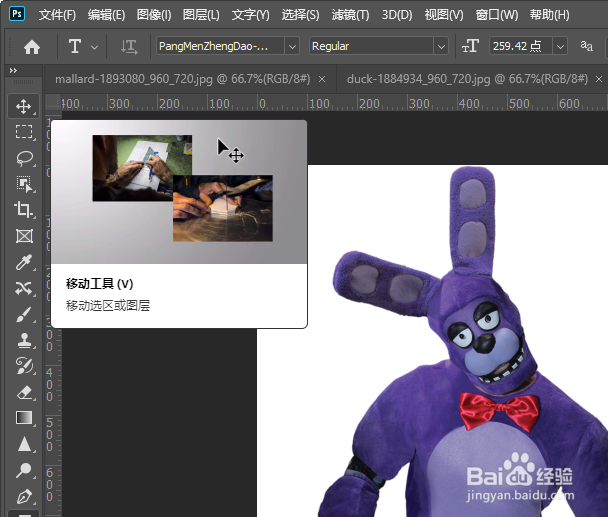Screen dimensions: 608x517
Task: Click the horizontal ruler at top
Action: pyautogui.click(x=335, y=103)
